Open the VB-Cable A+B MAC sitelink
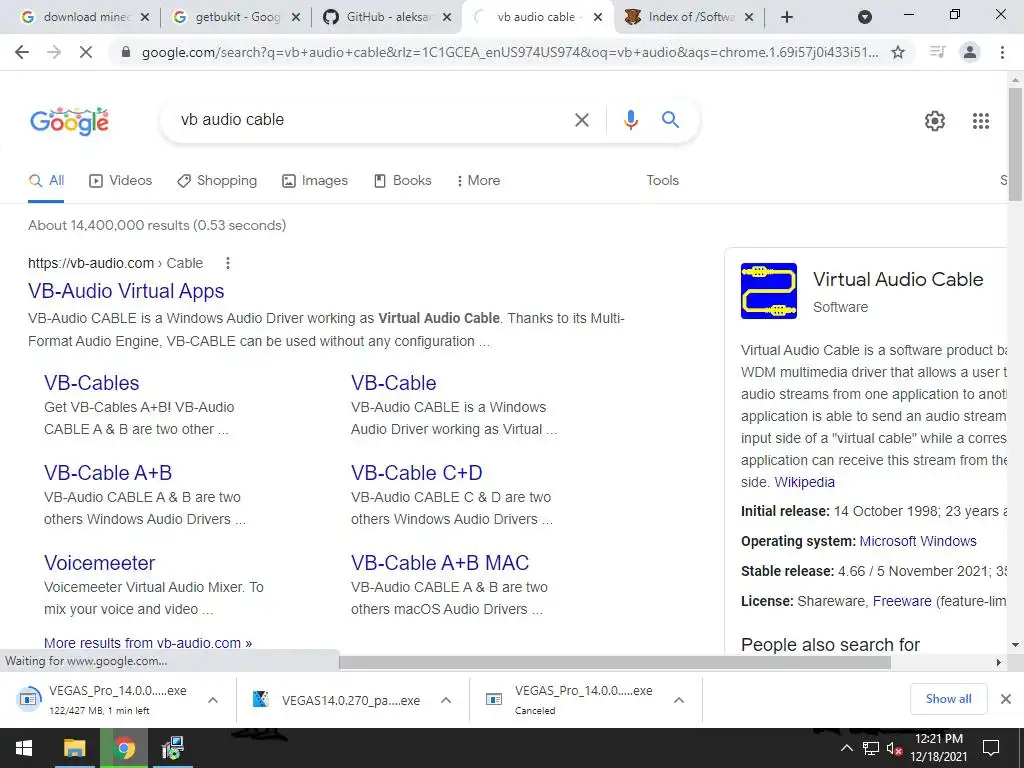 click(440, 563)
